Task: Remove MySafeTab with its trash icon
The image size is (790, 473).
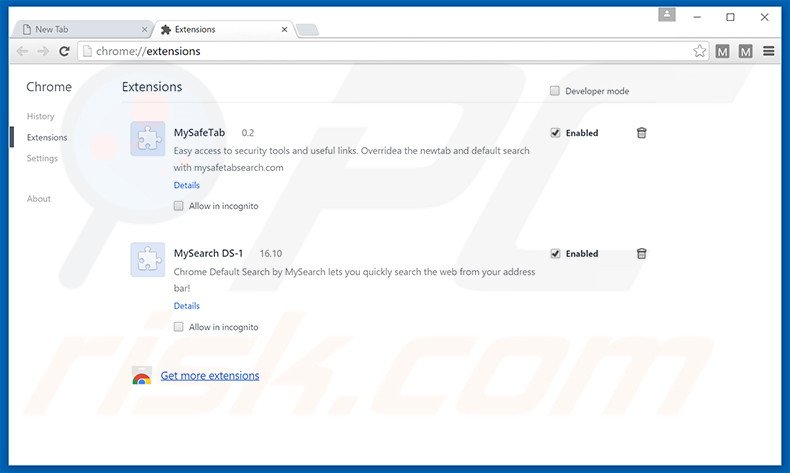Action: [x=641, y=132]
